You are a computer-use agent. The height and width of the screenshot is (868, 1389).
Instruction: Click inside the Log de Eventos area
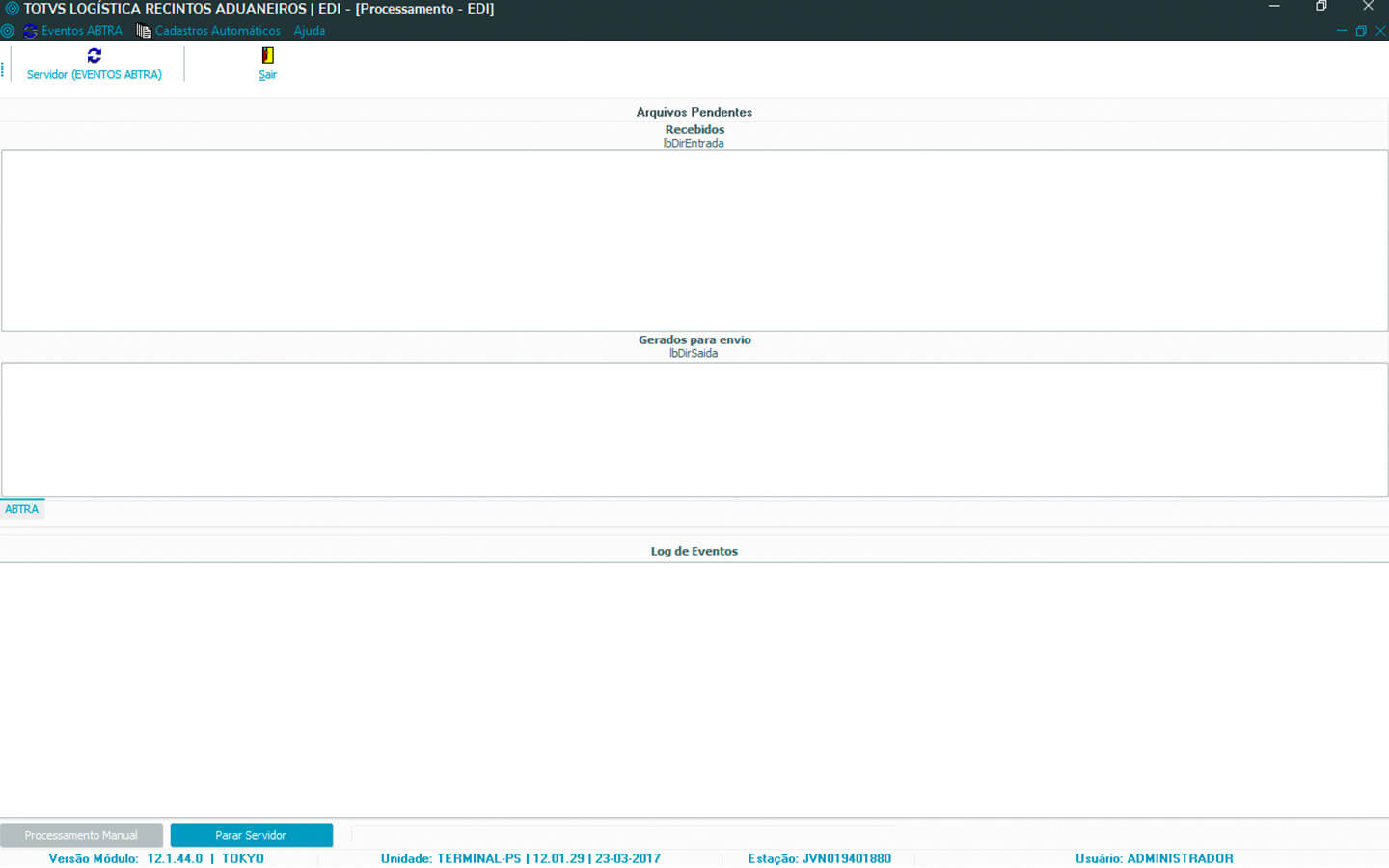point(694,690)
